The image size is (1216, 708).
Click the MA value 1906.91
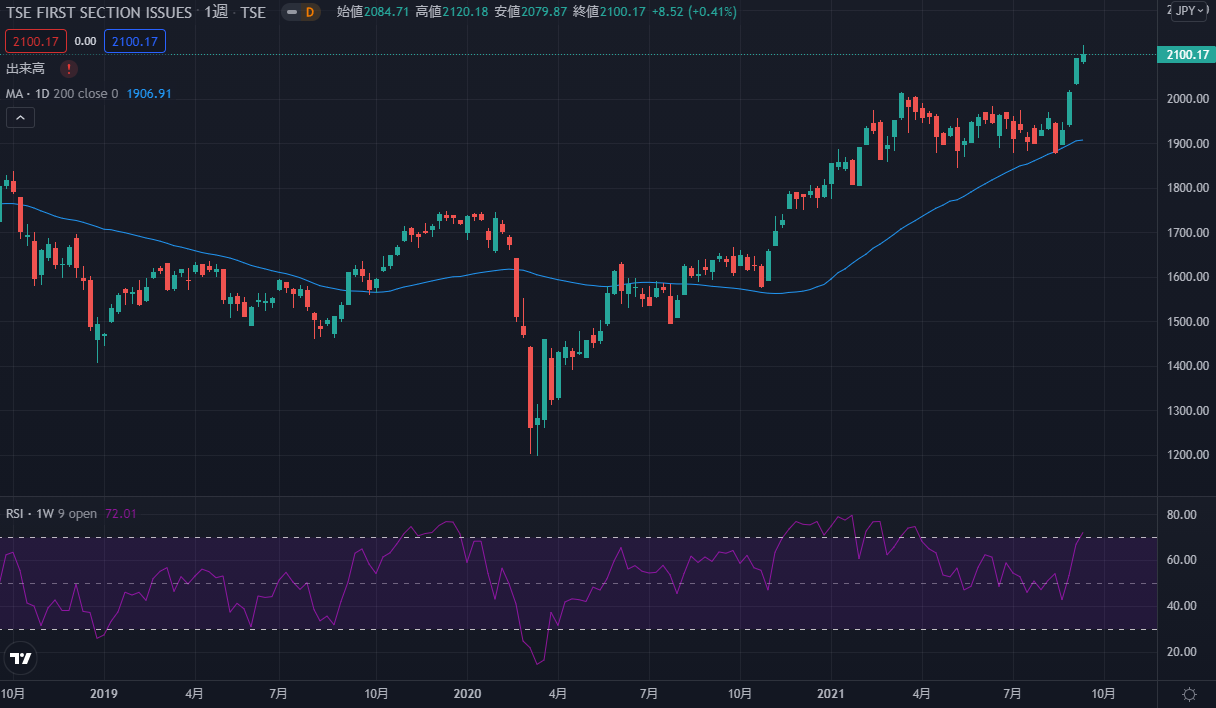click(x=150, y=94)
